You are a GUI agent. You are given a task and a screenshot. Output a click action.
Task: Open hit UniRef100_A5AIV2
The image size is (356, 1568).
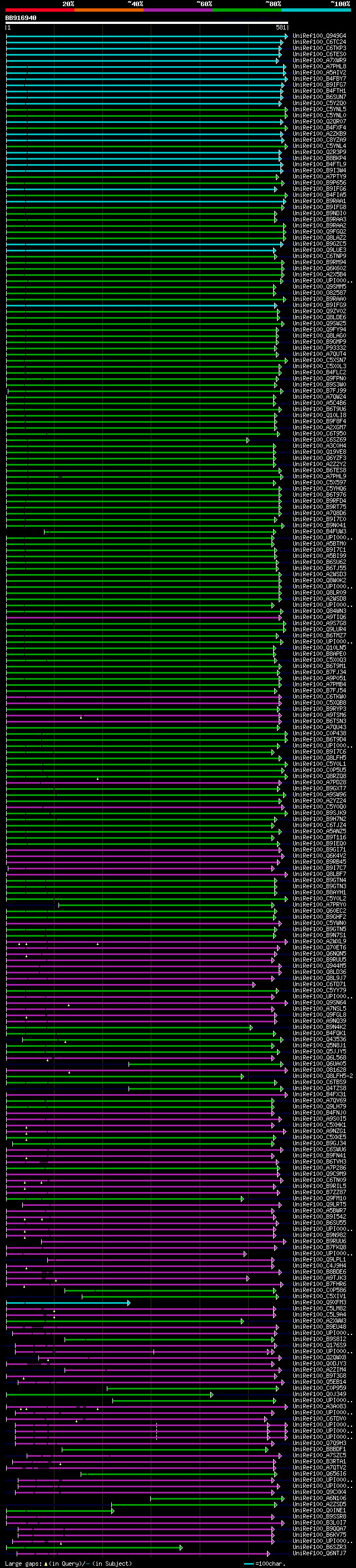tap(319, 72)
